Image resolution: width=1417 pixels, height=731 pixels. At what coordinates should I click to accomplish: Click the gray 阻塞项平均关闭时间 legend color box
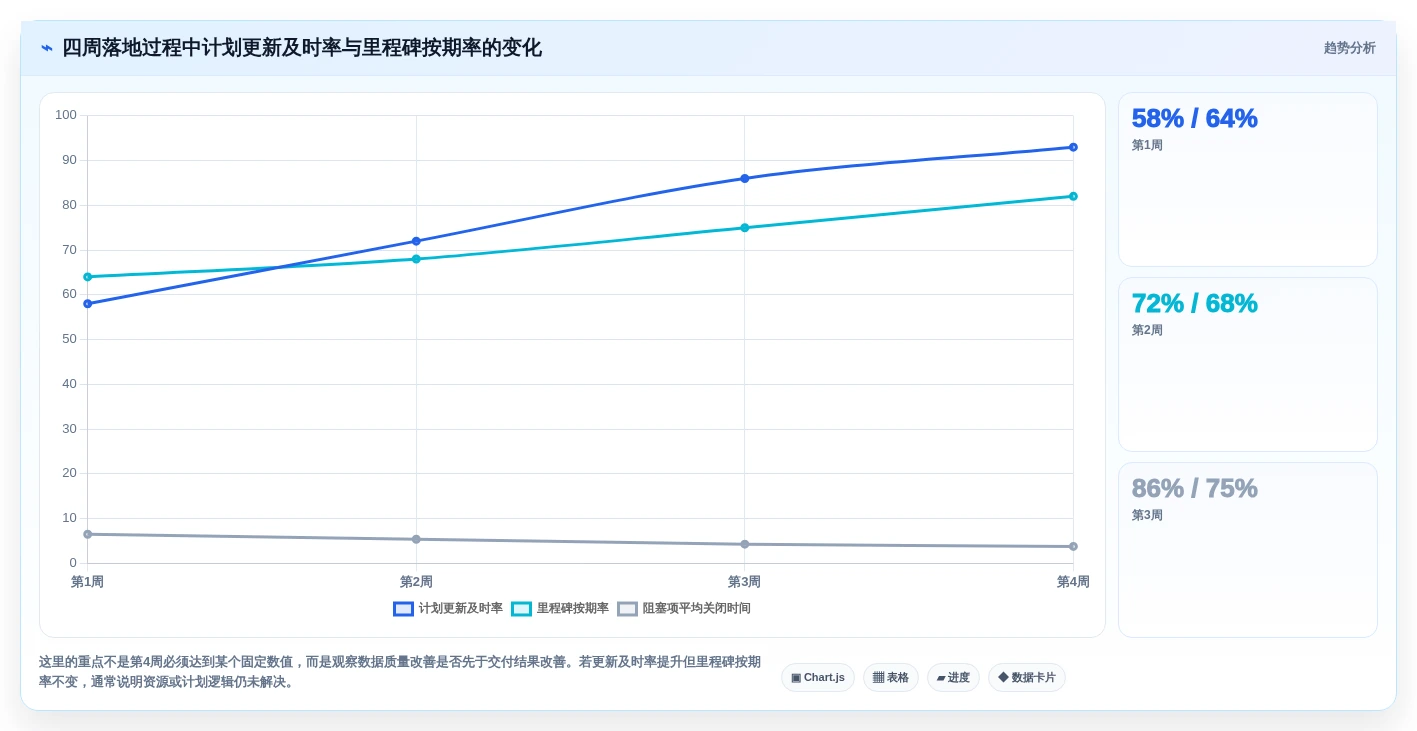tap(627, 609)
